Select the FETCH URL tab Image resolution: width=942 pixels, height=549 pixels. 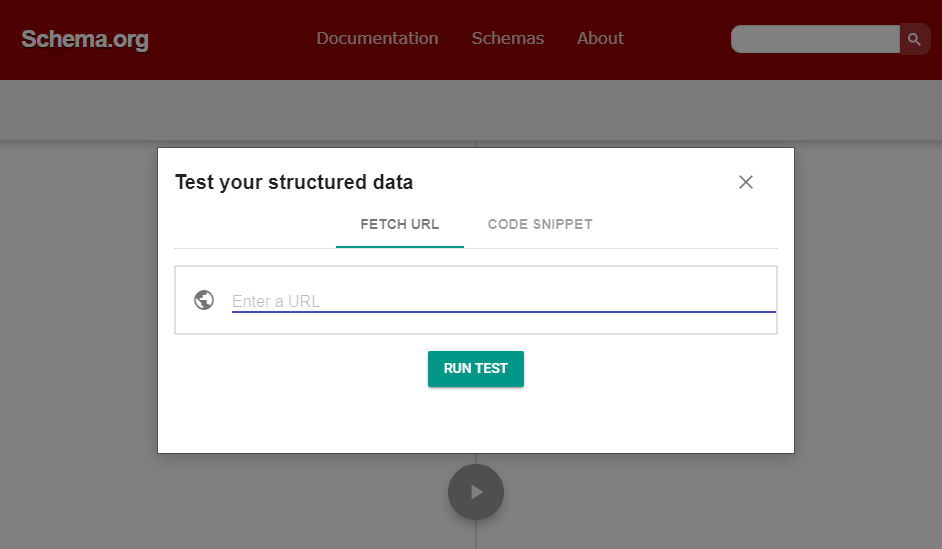click(x=399, y=224)
